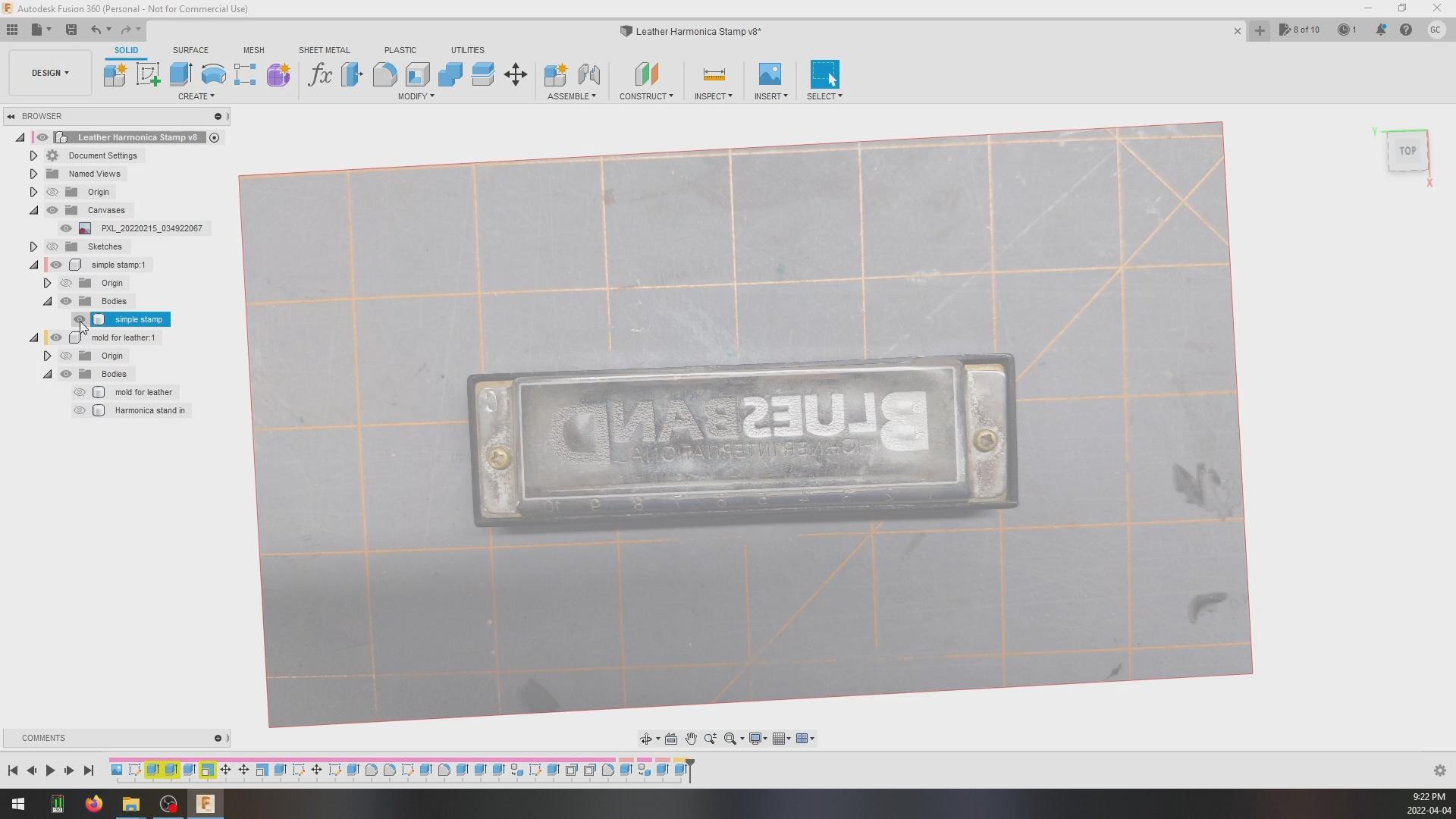Expand the Document Settings node

[x=33, y=155]
